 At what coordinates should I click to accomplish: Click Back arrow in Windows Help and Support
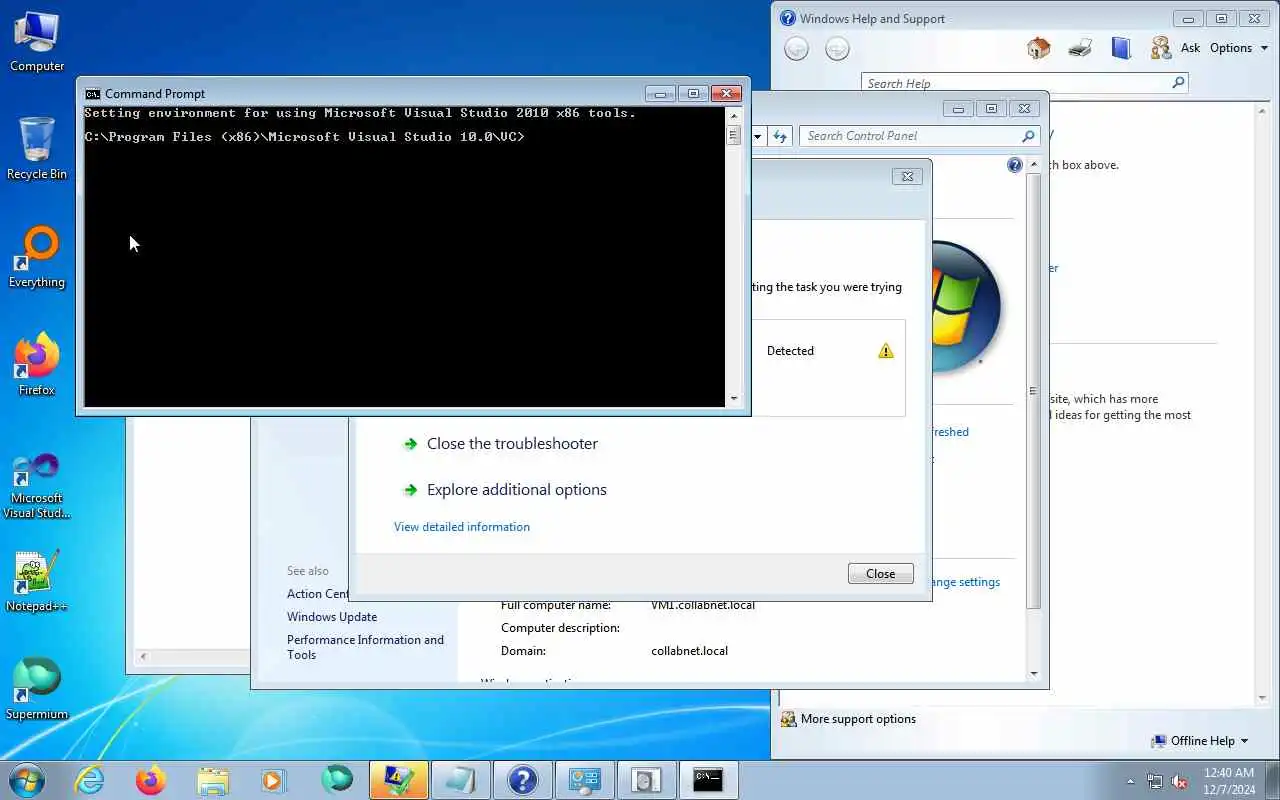point(796,48)
